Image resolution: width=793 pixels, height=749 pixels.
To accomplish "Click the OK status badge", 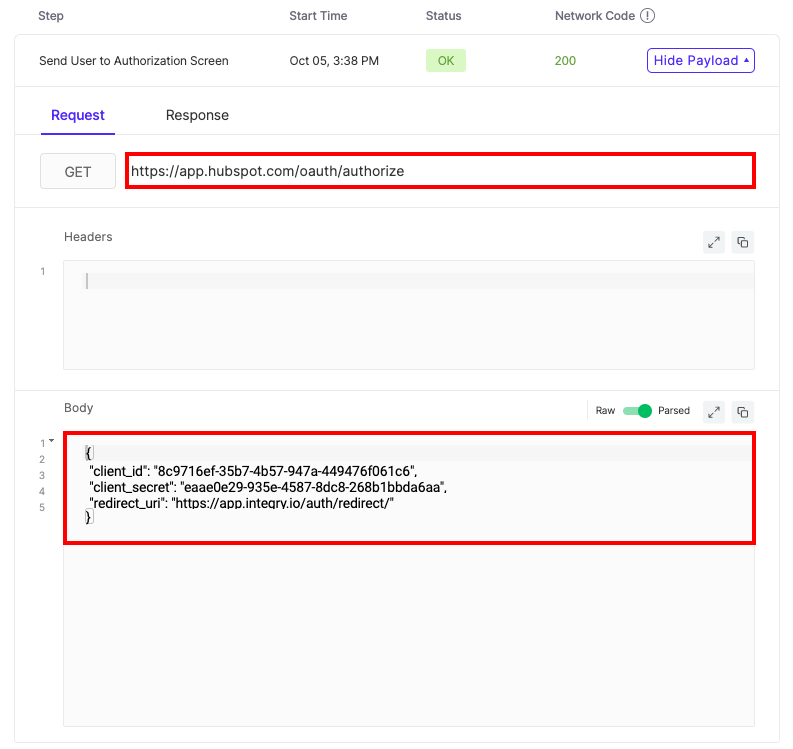I will (x=446, y=61).
